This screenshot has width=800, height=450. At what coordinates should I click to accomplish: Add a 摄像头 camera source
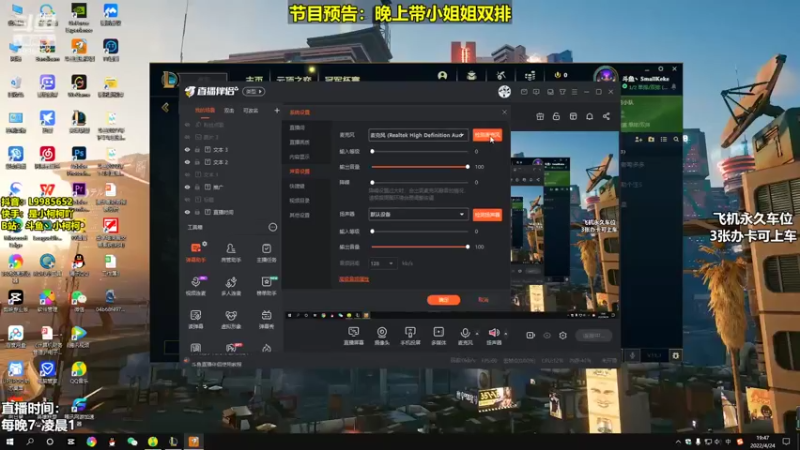point(382,336)
